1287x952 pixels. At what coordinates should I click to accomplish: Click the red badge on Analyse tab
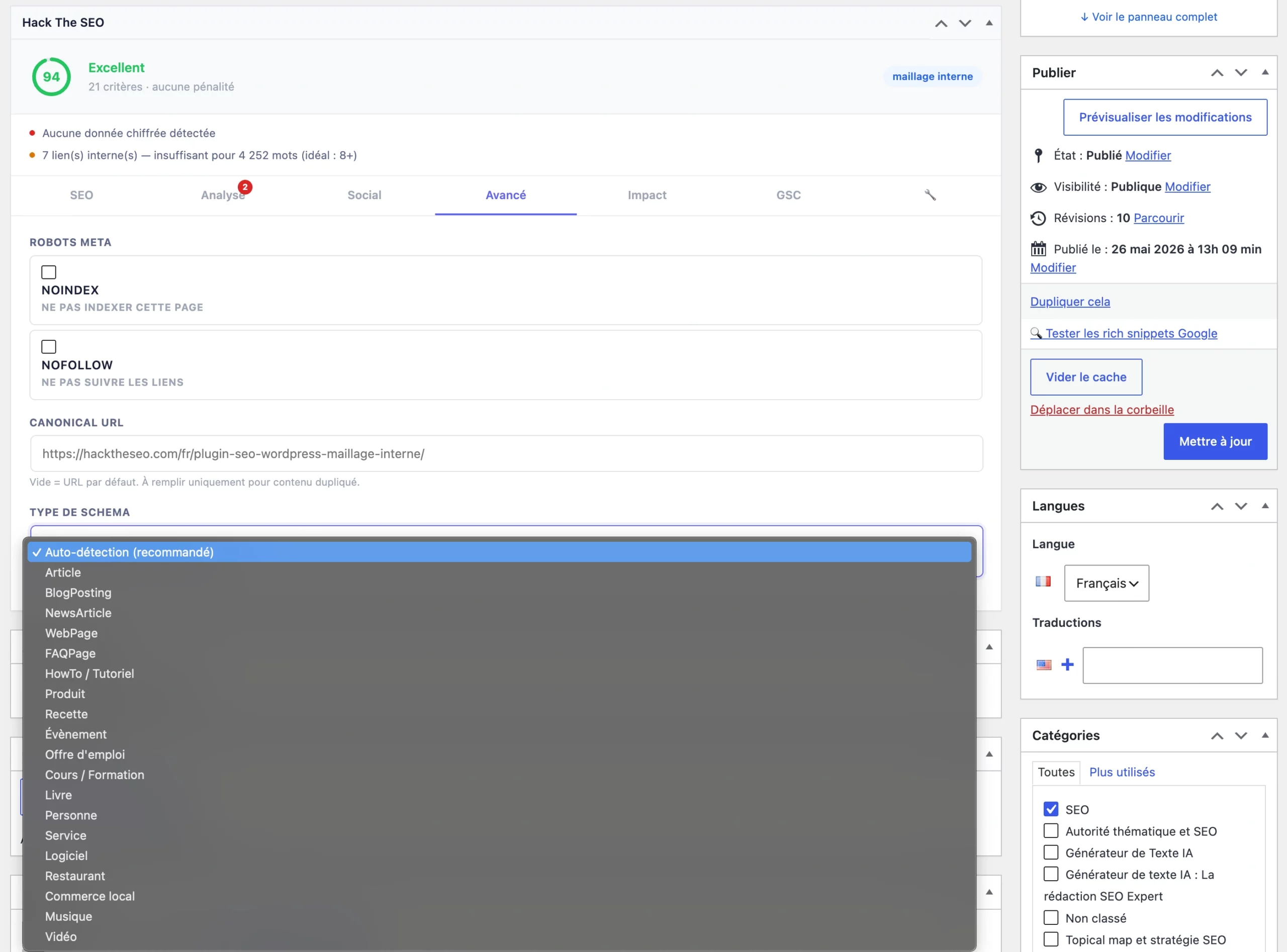245,186
